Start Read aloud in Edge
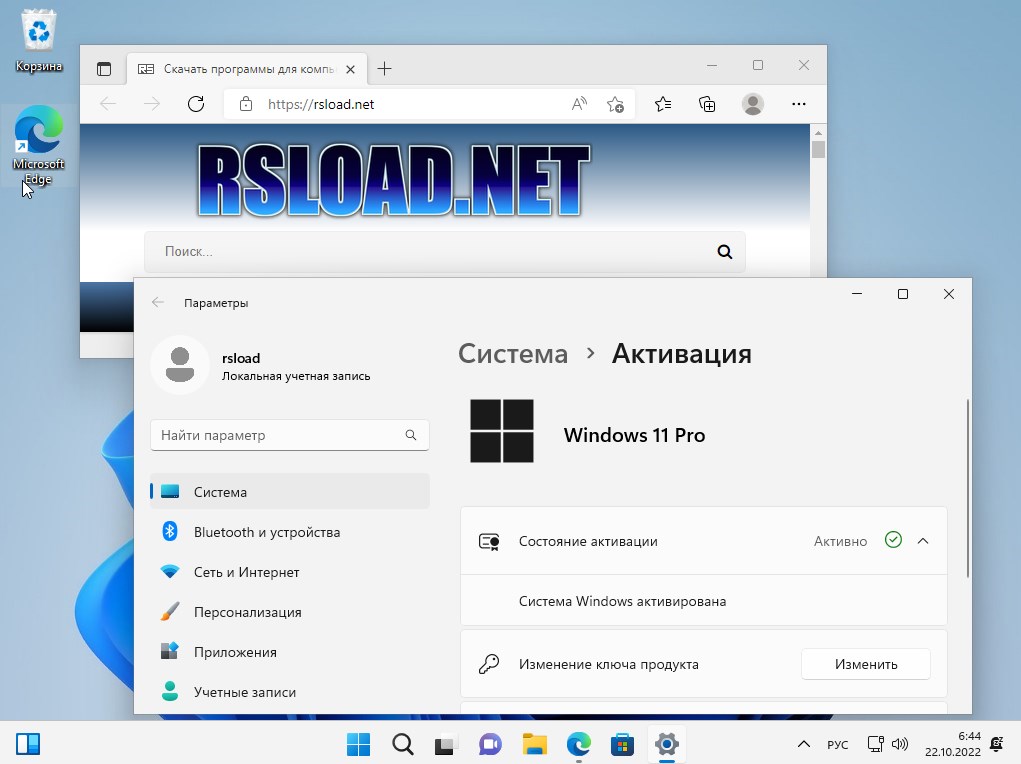This screenshot has height=764, width=1021. [579, 104]
